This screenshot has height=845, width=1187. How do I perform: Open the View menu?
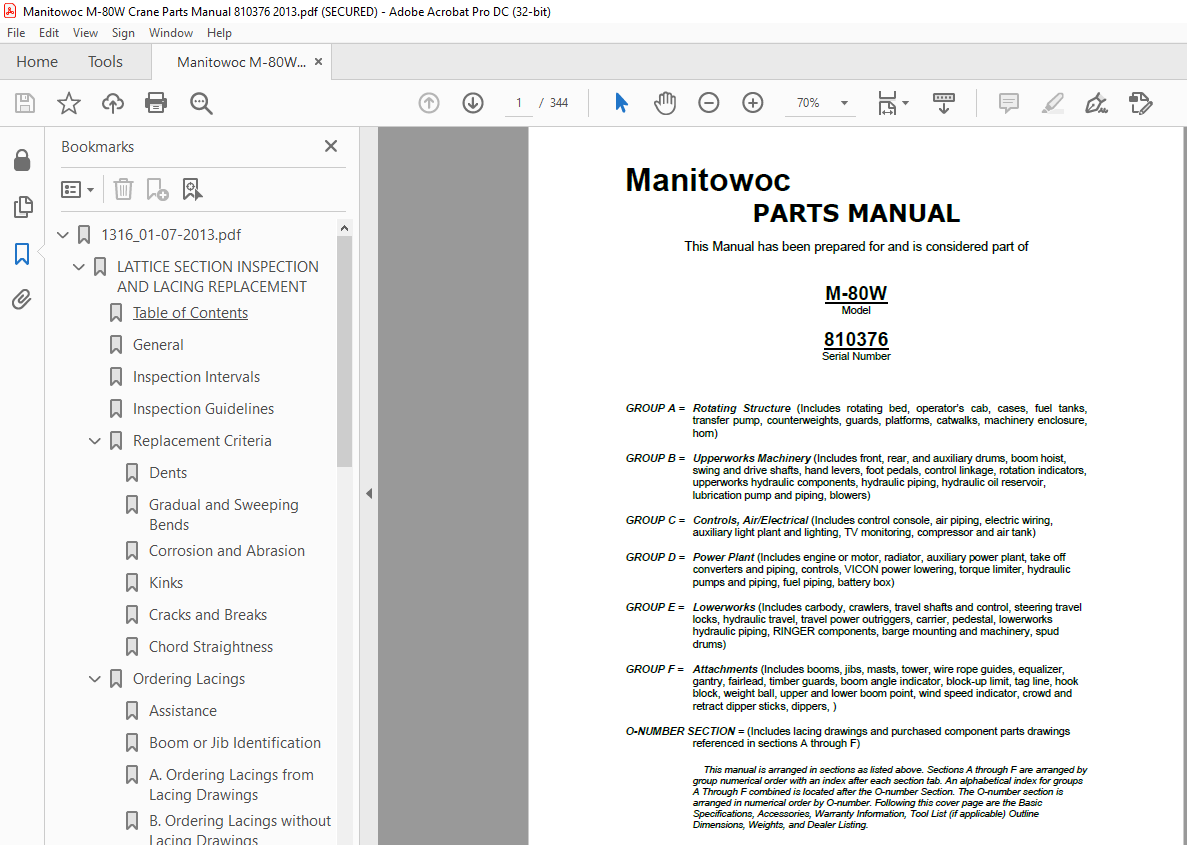[x=85, y=33]
